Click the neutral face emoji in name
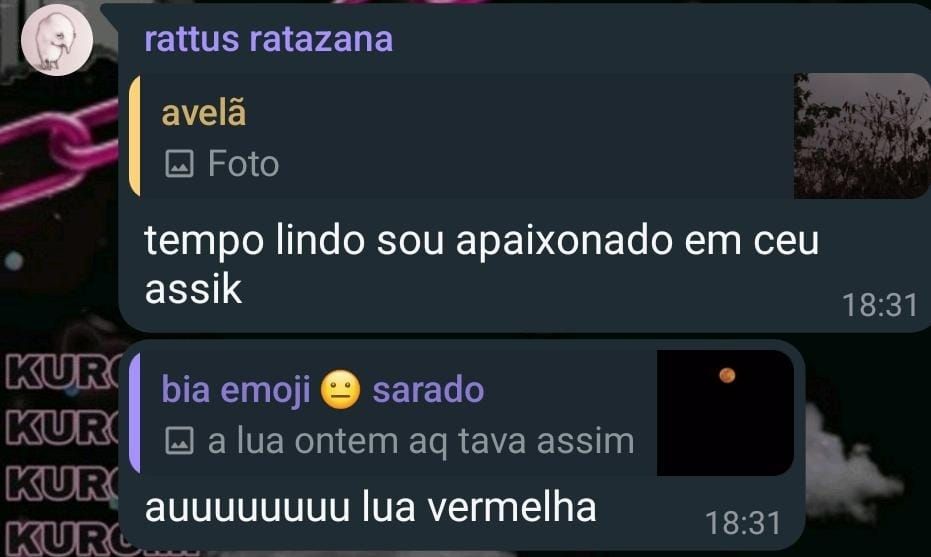 click(340, 391)
